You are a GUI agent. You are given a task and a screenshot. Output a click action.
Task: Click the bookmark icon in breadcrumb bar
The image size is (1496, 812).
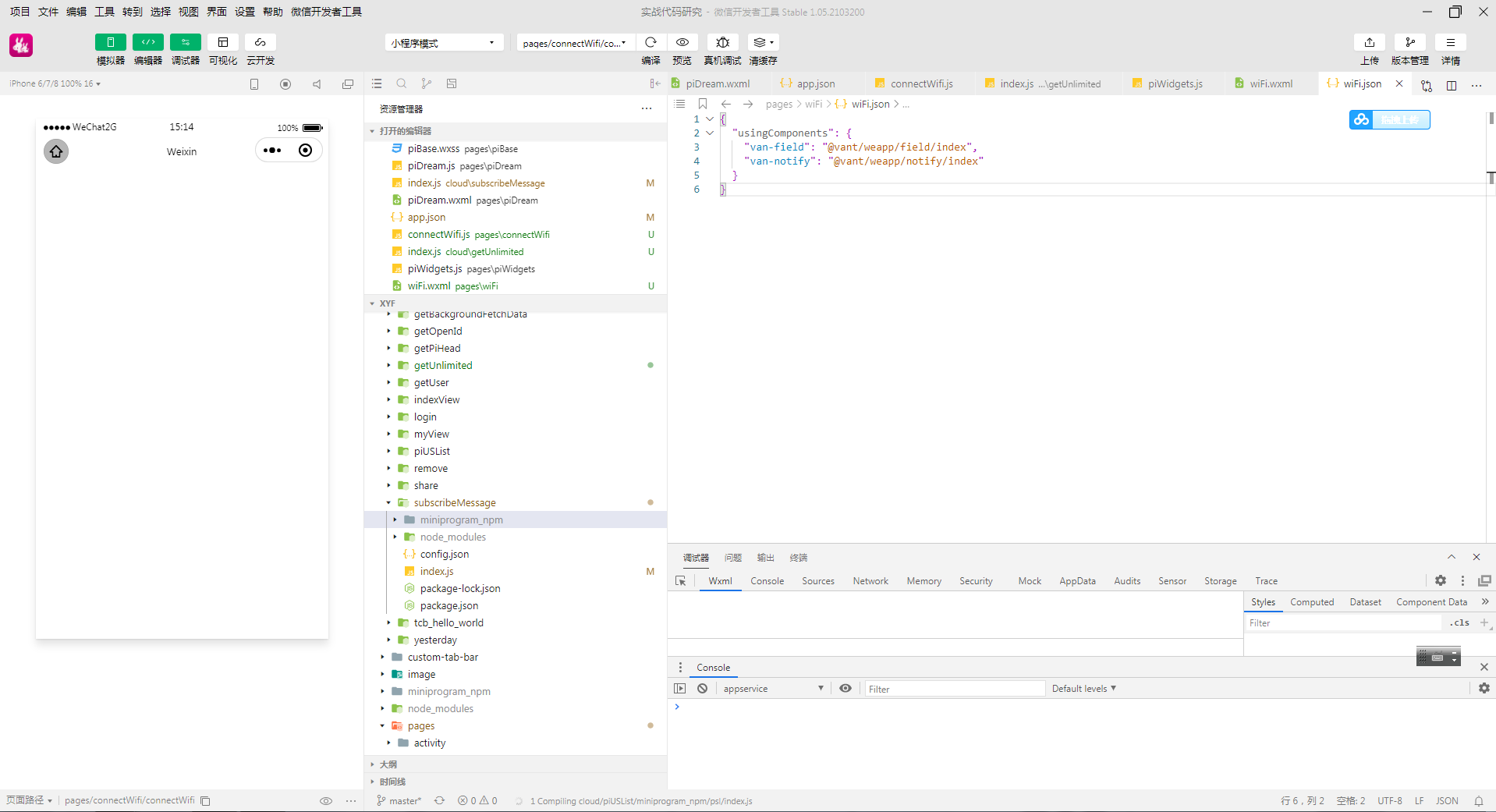click(703, 104)
